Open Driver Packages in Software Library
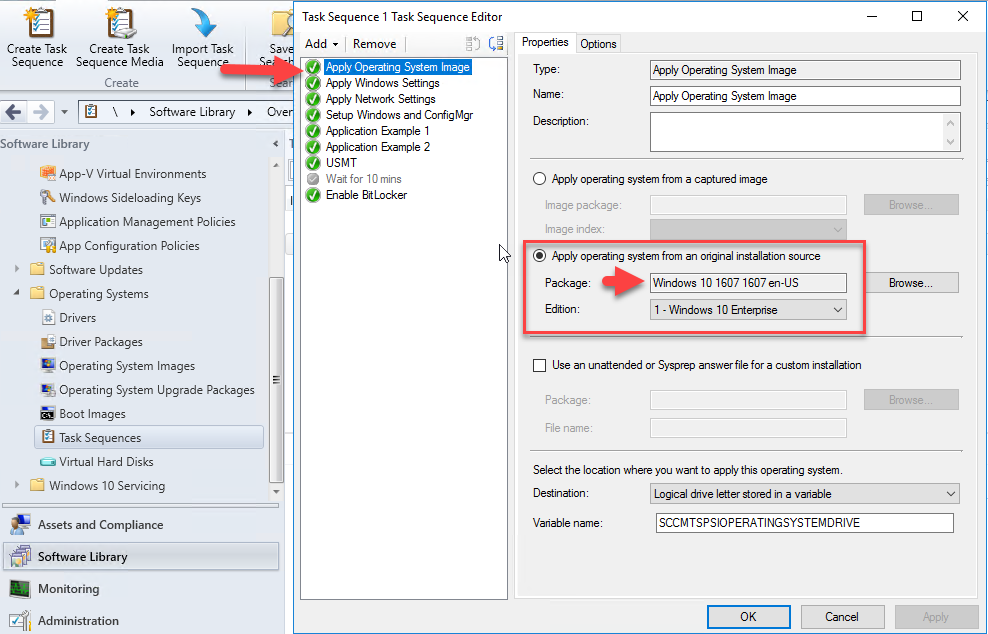The height and width of the screenshot is (634, 988). (100, 342)
